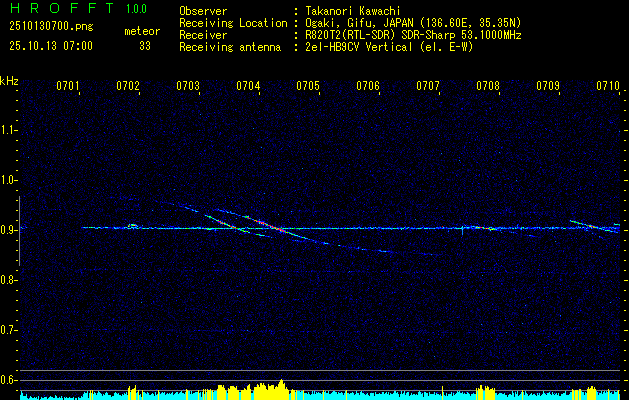Click the 0.7 kHz axis label

pos(8,331)
